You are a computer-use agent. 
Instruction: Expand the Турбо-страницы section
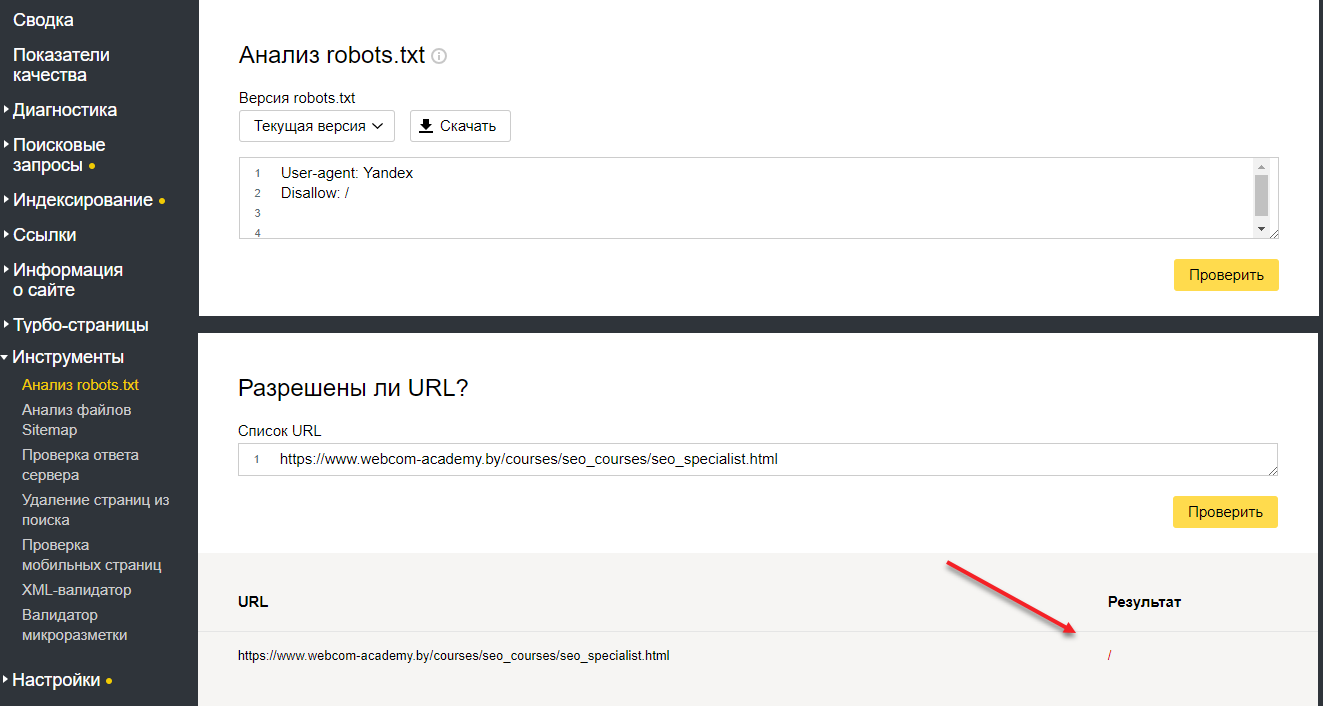[x=80, y=325]
